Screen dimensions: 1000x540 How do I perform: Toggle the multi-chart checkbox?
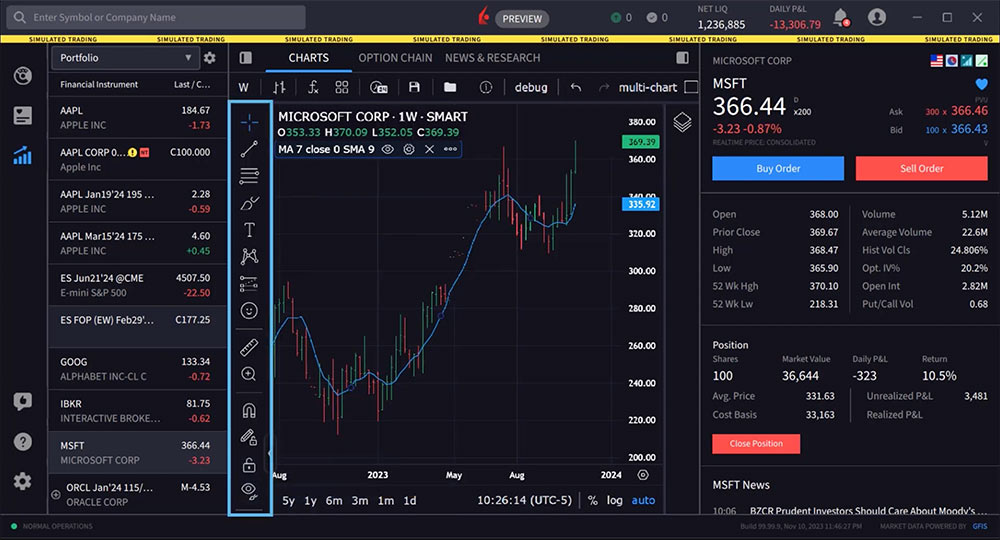click(x=689, y=87)
